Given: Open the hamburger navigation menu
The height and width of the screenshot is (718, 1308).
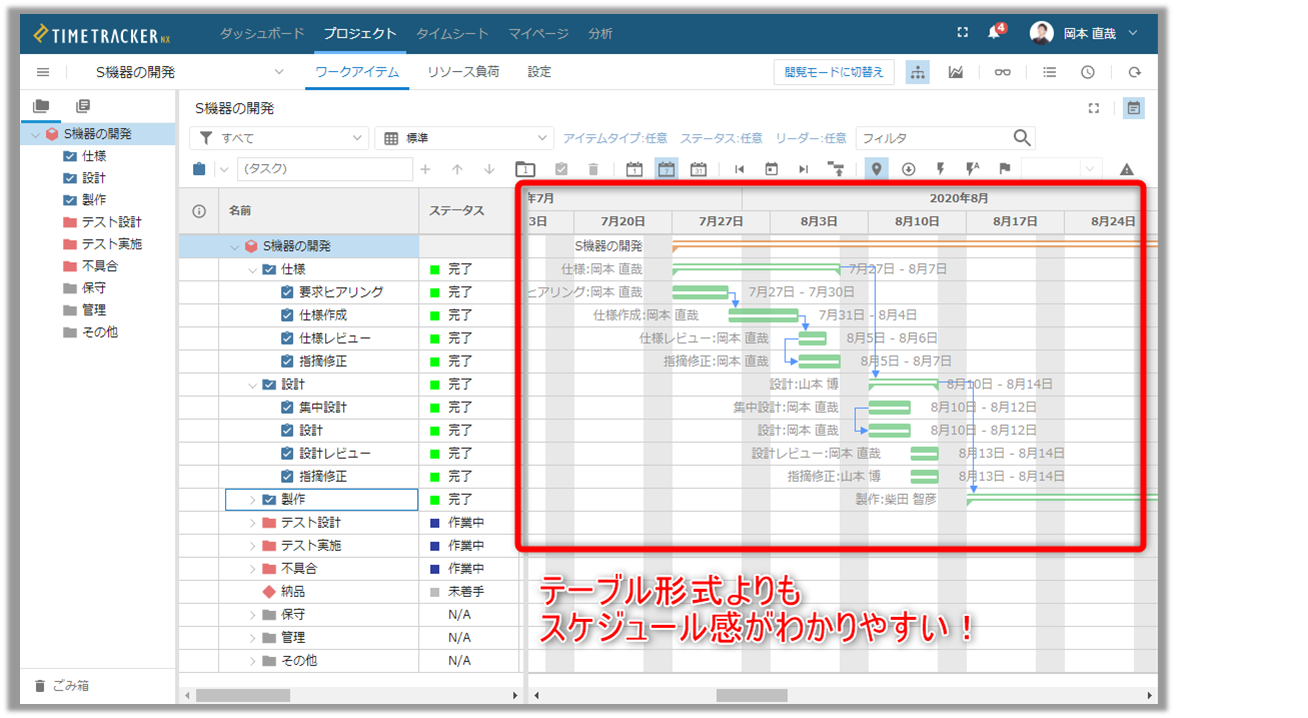Looking at the screenshot, I should tap(43, 72).
